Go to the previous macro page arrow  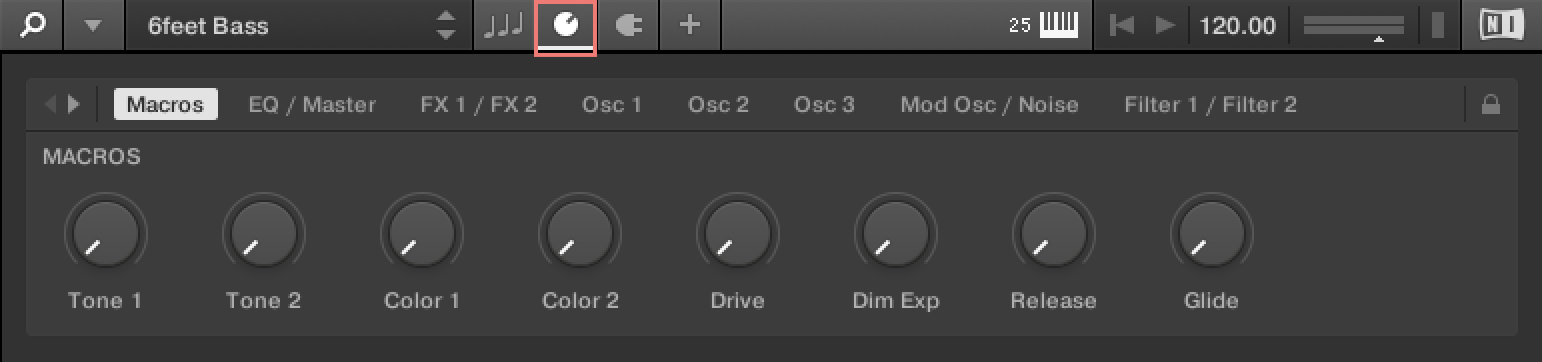50,104
